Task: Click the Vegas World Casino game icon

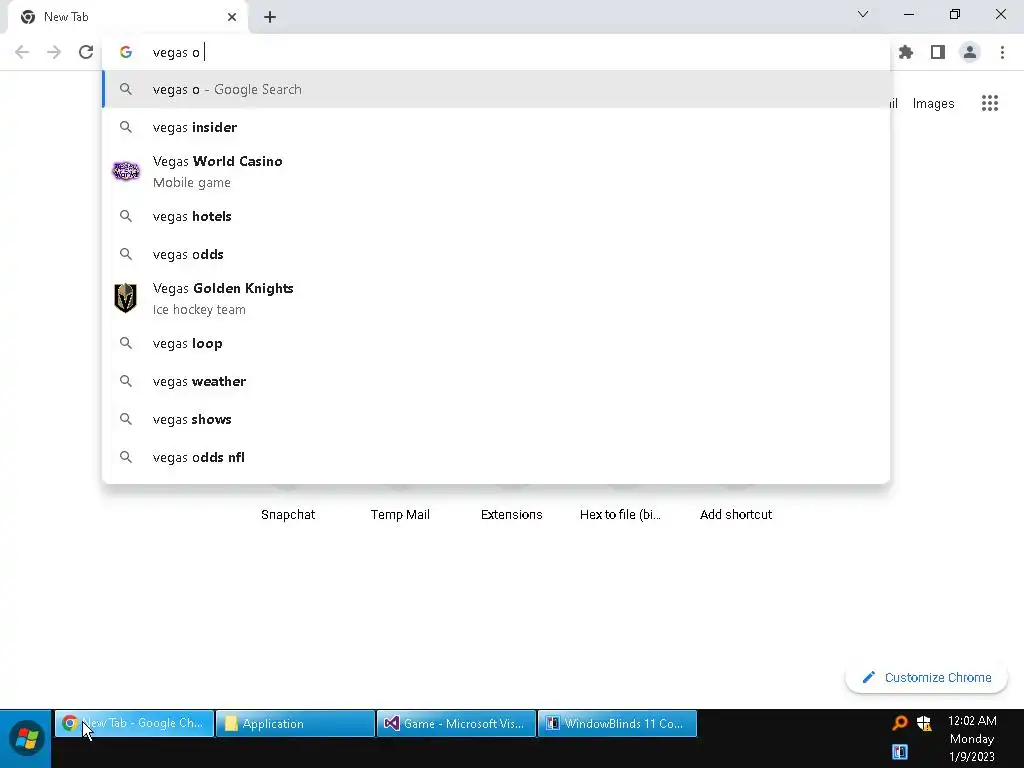Action: (x=126, y=171)
